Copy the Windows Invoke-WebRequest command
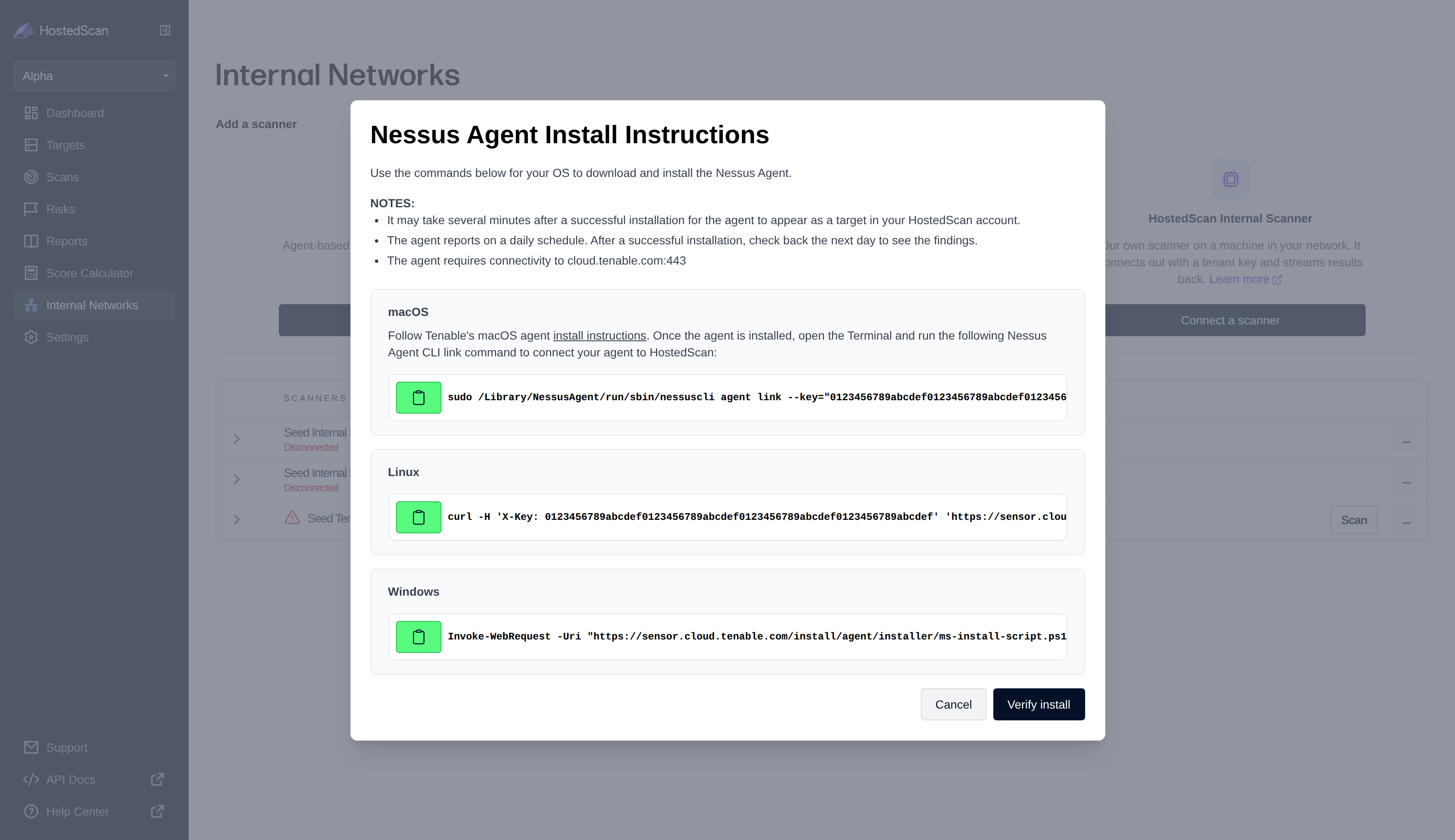This screenshot has width=1455, height=840. [x=418, y=637]
